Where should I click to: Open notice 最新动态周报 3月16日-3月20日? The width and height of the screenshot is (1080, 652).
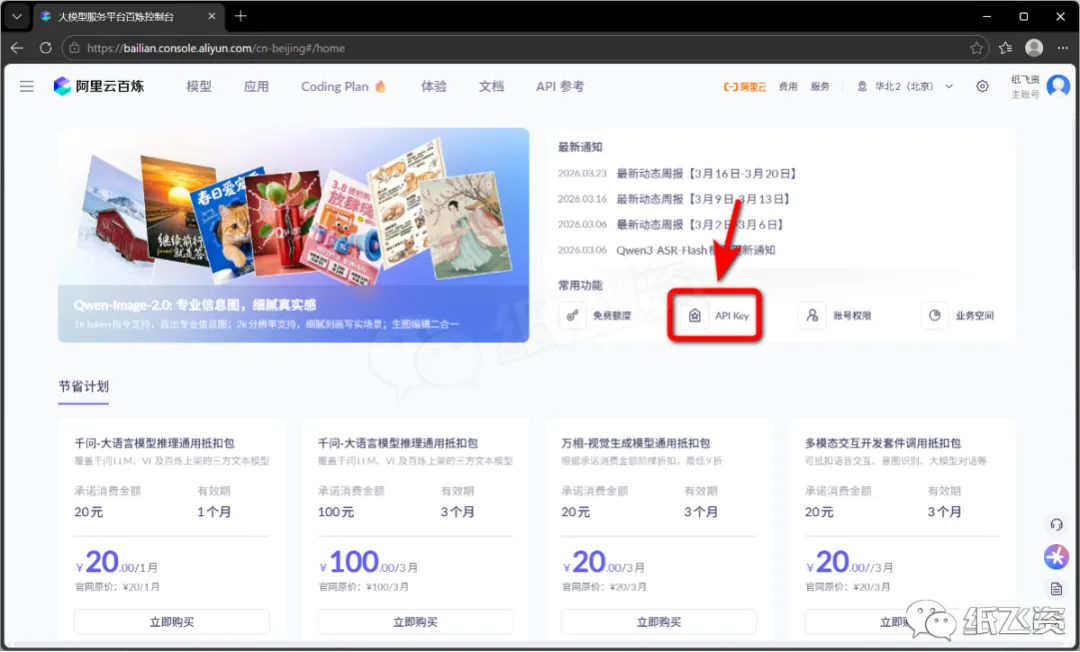point(706,173)
